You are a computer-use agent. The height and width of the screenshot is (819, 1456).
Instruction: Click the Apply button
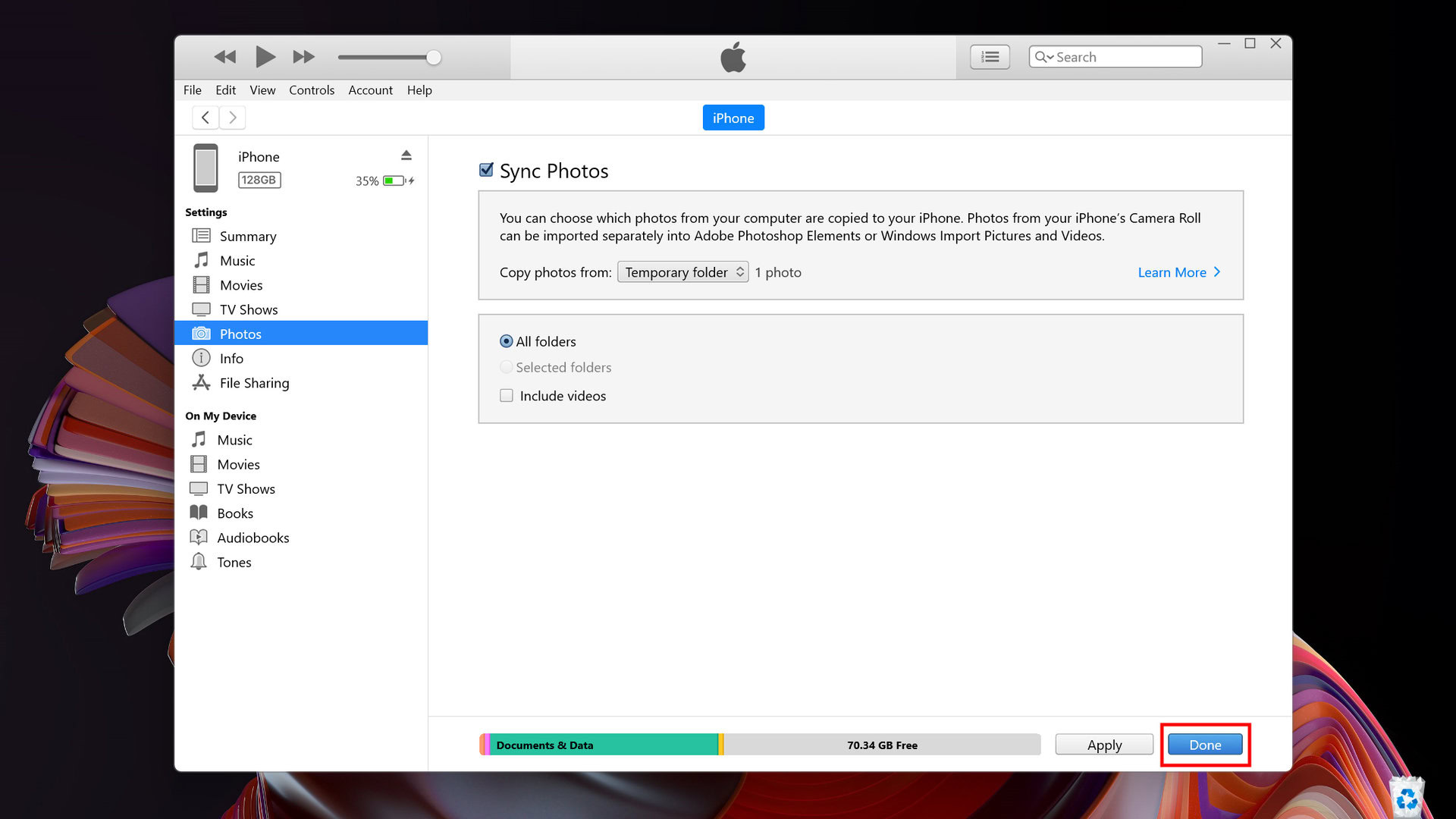(1104, 745)
